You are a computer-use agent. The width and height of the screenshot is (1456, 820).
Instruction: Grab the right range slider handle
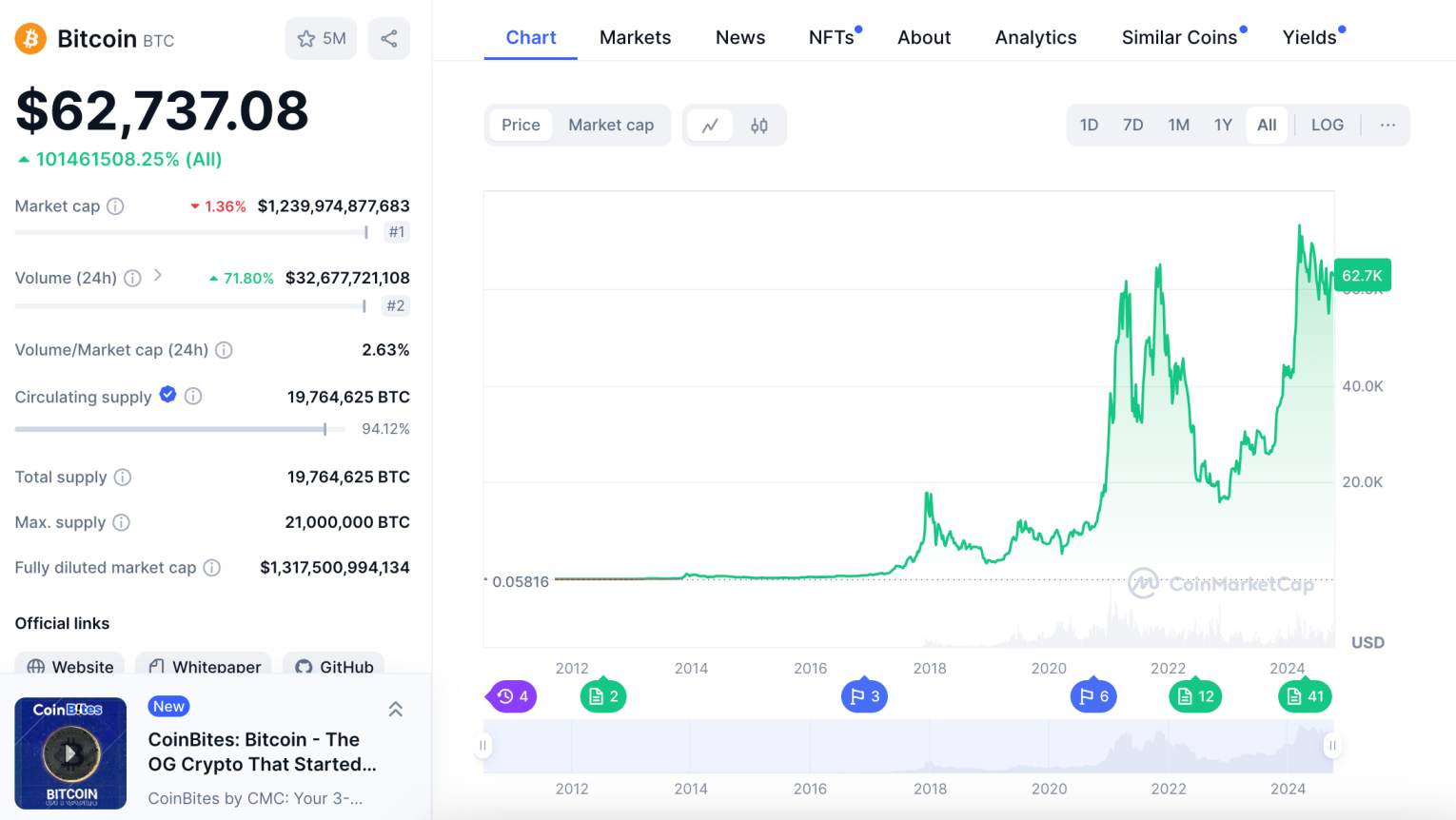(x=1332, y=746)
